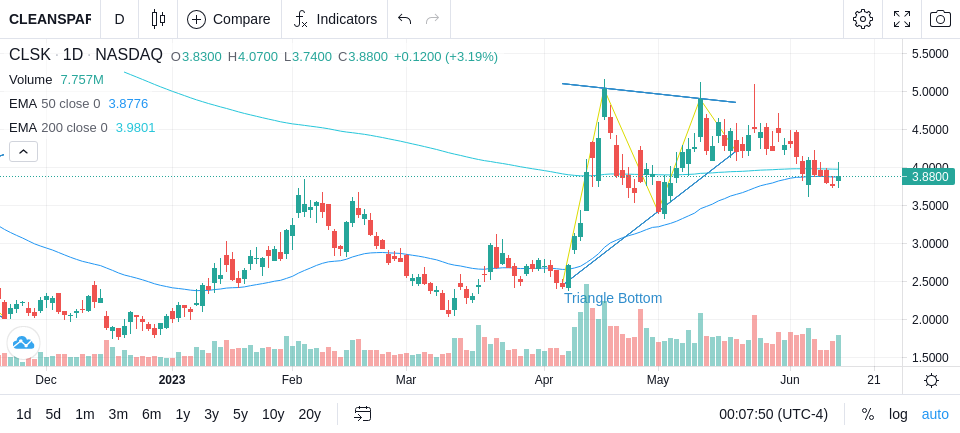Redo the last chart action
This screenshot has width=960, height=433.
click(432, 19)
